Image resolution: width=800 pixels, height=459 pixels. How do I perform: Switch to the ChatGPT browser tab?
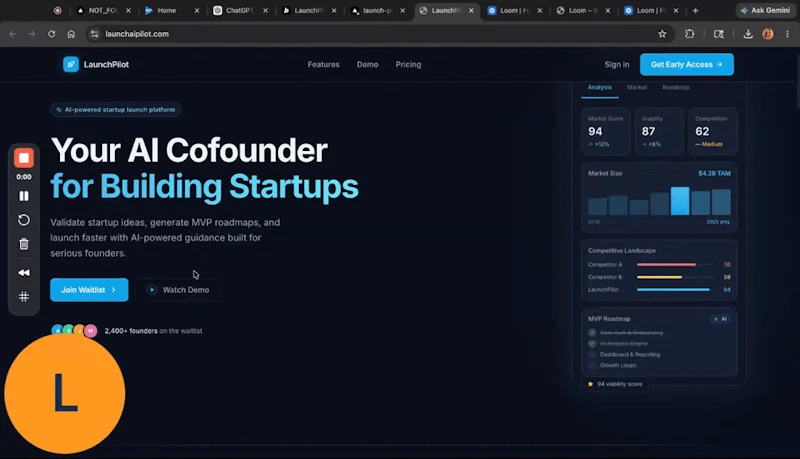[x=239, y=10]
